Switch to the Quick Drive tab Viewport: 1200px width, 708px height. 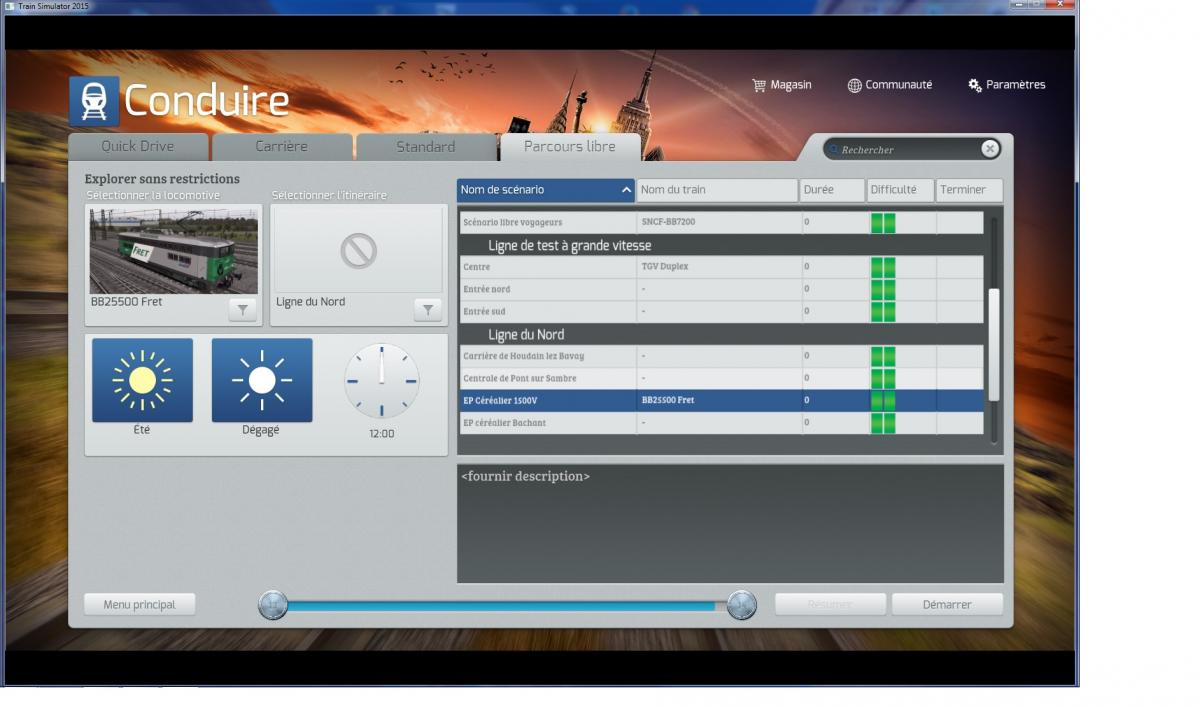point(138,147)
